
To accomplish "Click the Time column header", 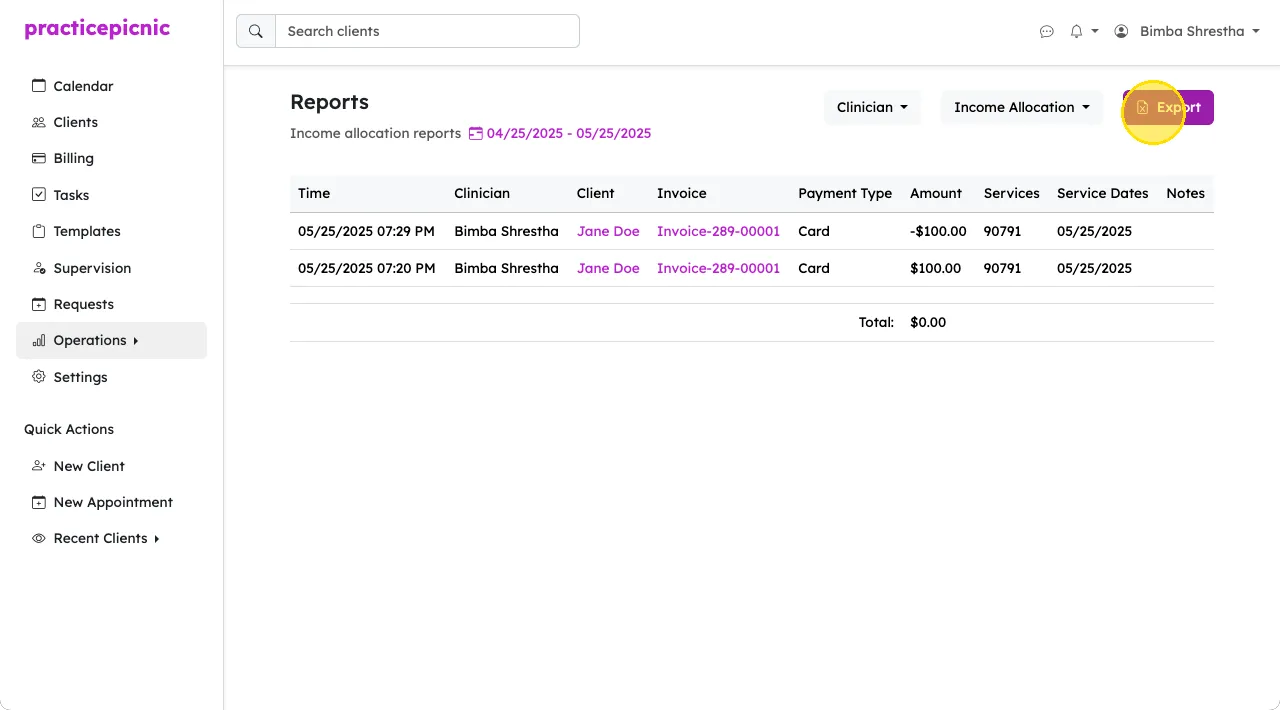I will pos(314,193).
